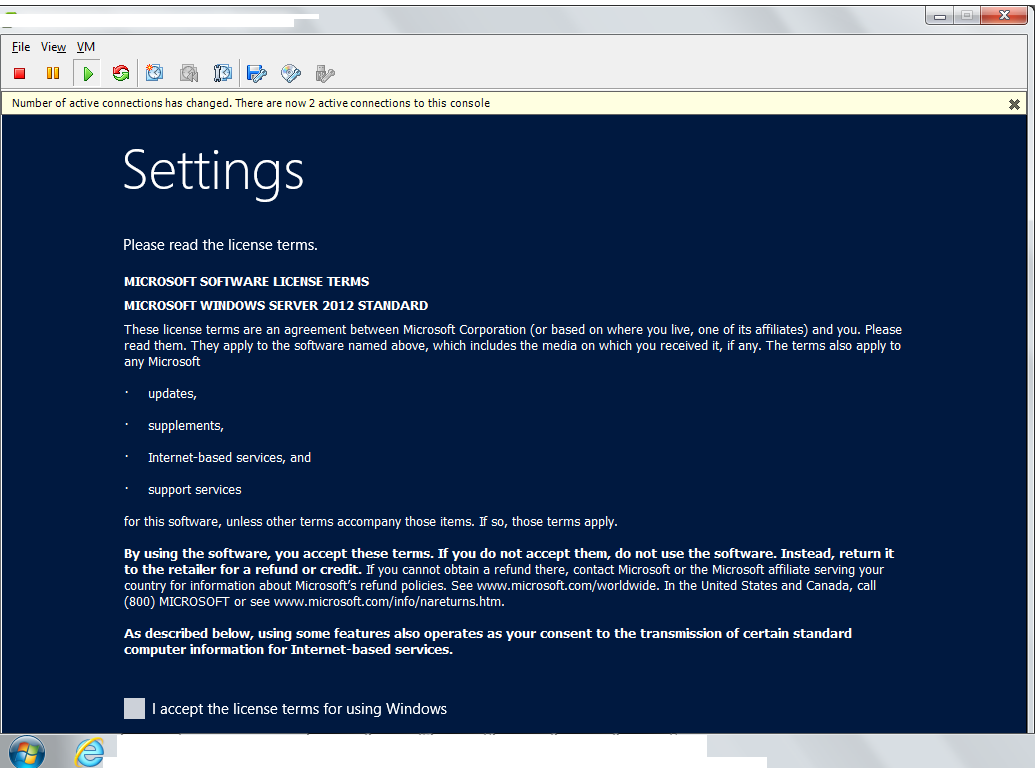Revert to the current snapshot icon
The width and height of the screenshot is (1035, 768).
click(189, 73)
